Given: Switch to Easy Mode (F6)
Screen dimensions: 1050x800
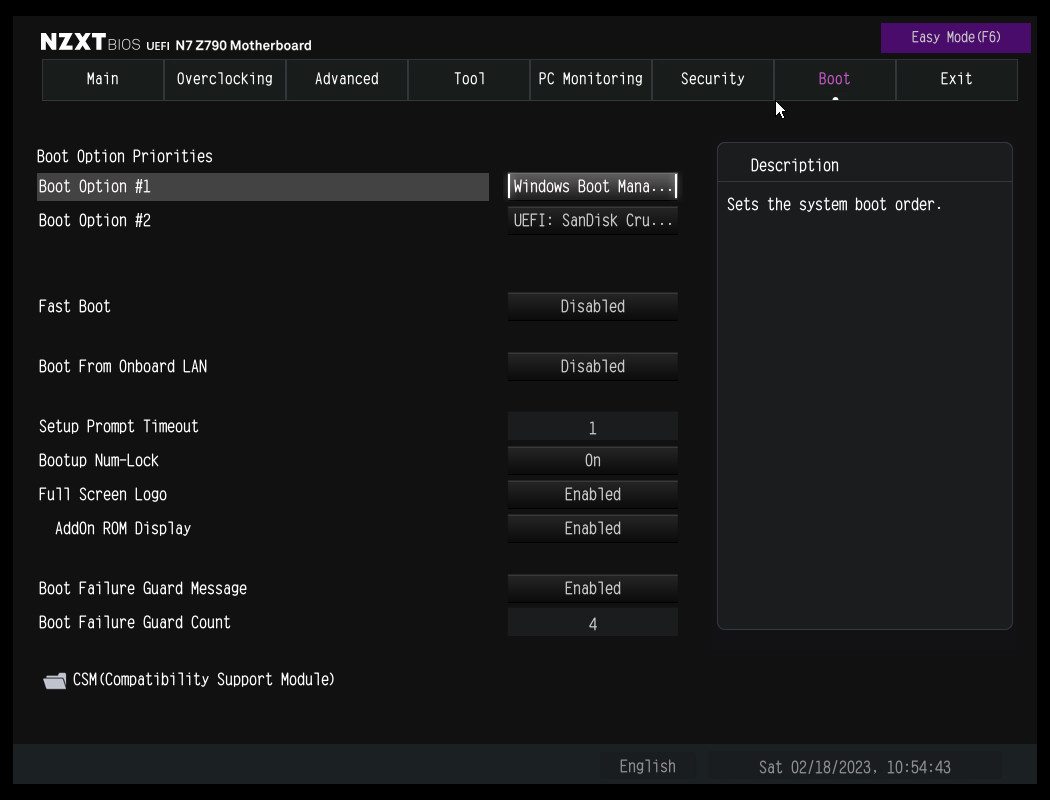Looking at the screenshot, I should pyautogui.click(x=955, y=38).
